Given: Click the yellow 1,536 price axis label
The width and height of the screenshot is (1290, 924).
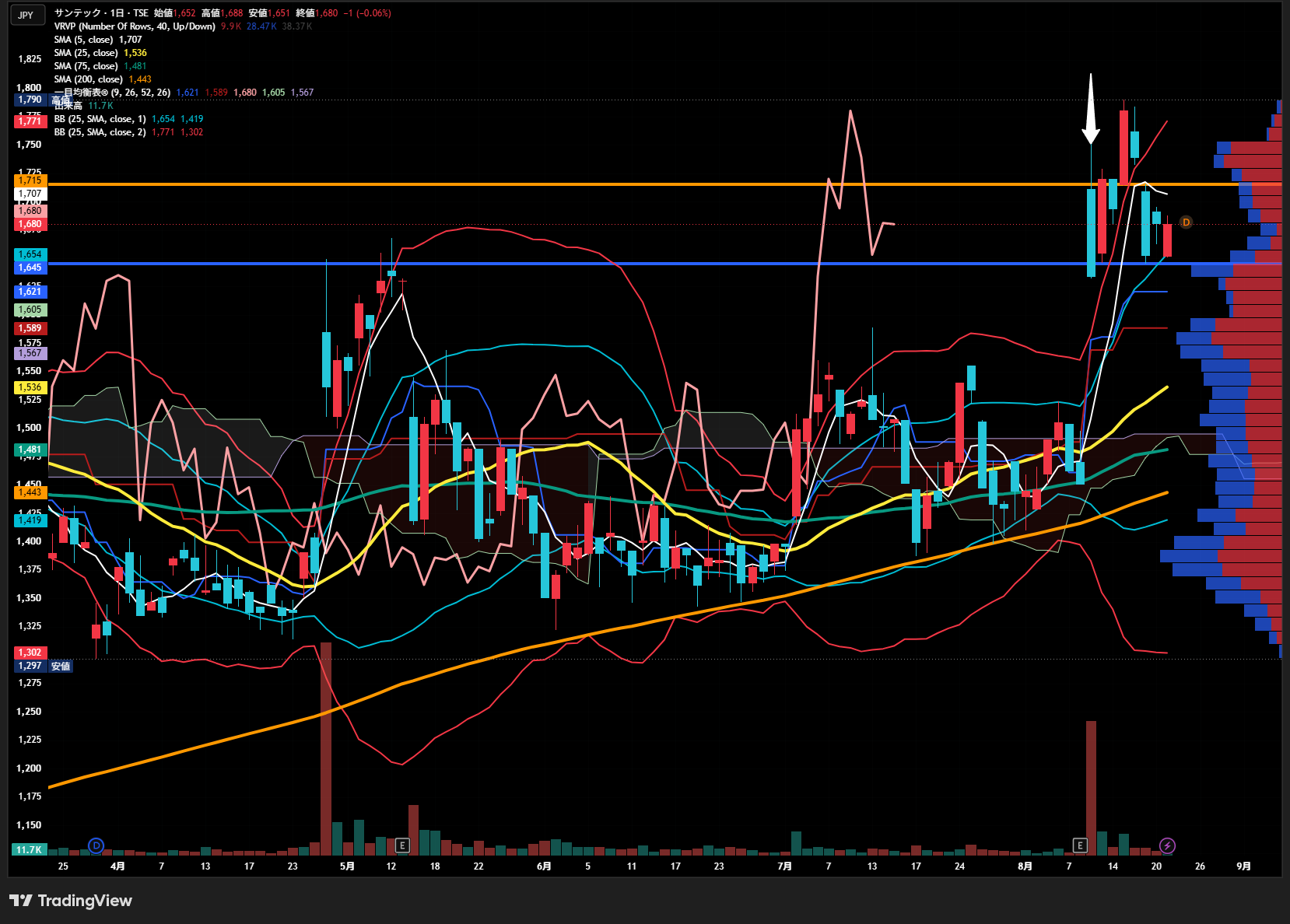Looking at the screenshot, I should [30, 387].
